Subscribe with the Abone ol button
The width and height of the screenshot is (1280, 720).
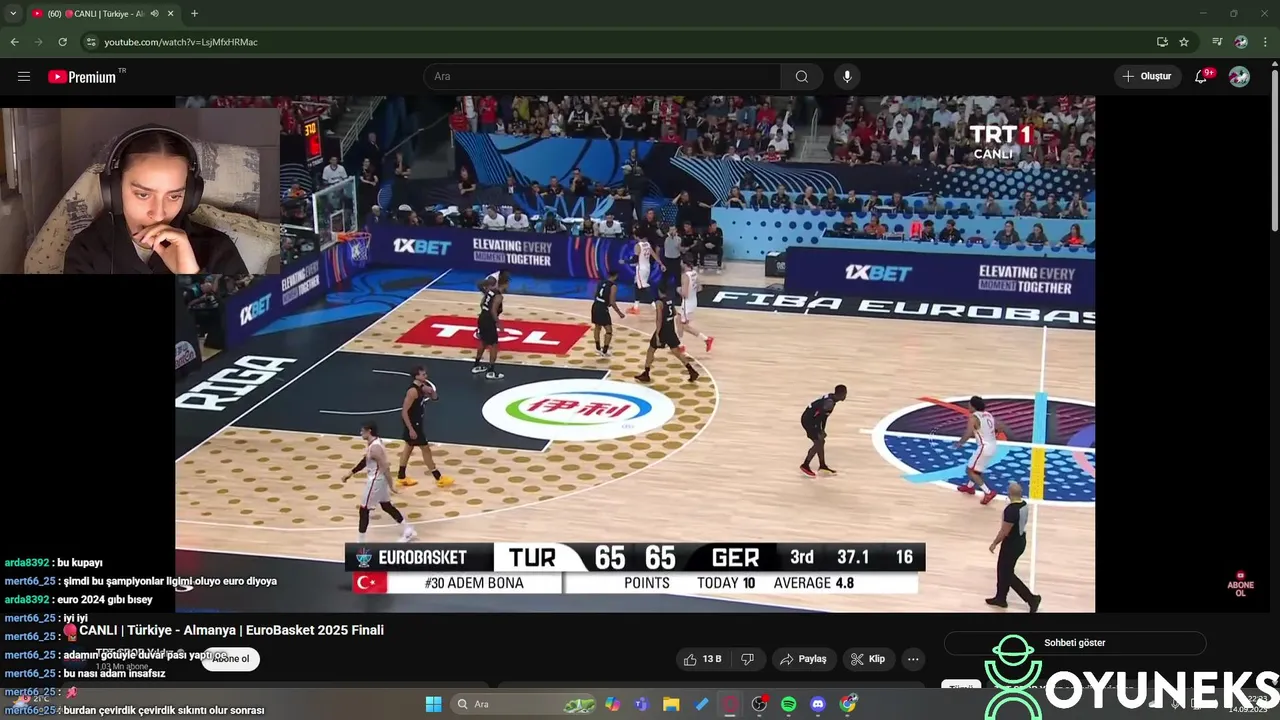point(231,659)
